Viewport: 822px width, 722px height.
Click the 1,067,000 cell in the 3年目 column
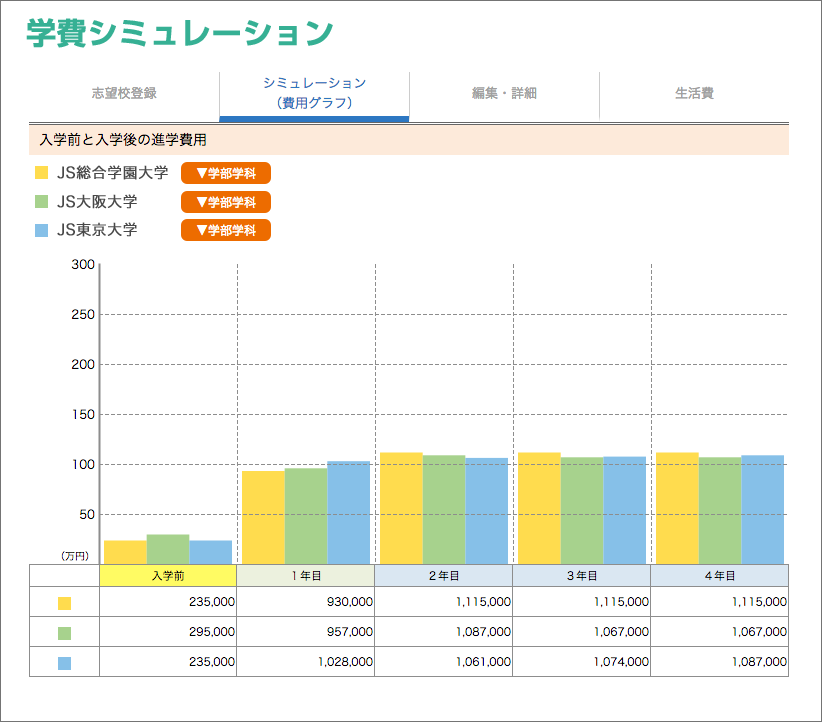[581, 631]
